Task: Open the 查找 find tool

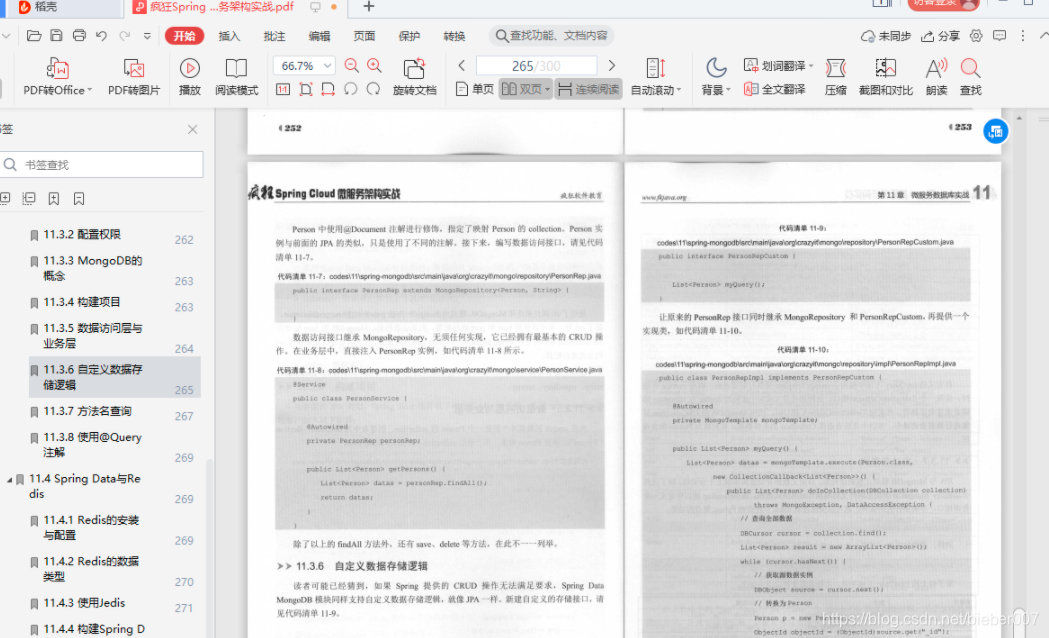Action: 971,77
